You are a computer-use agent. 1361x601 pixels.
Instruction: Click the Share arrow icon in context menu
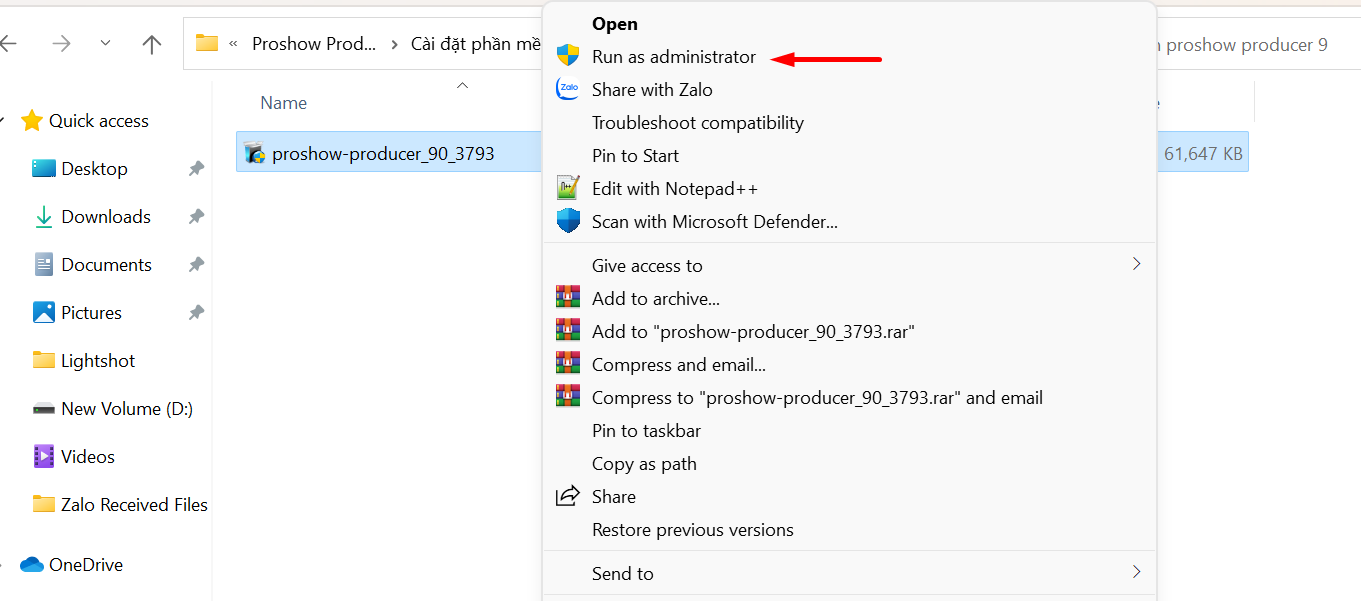click(568, 496)
